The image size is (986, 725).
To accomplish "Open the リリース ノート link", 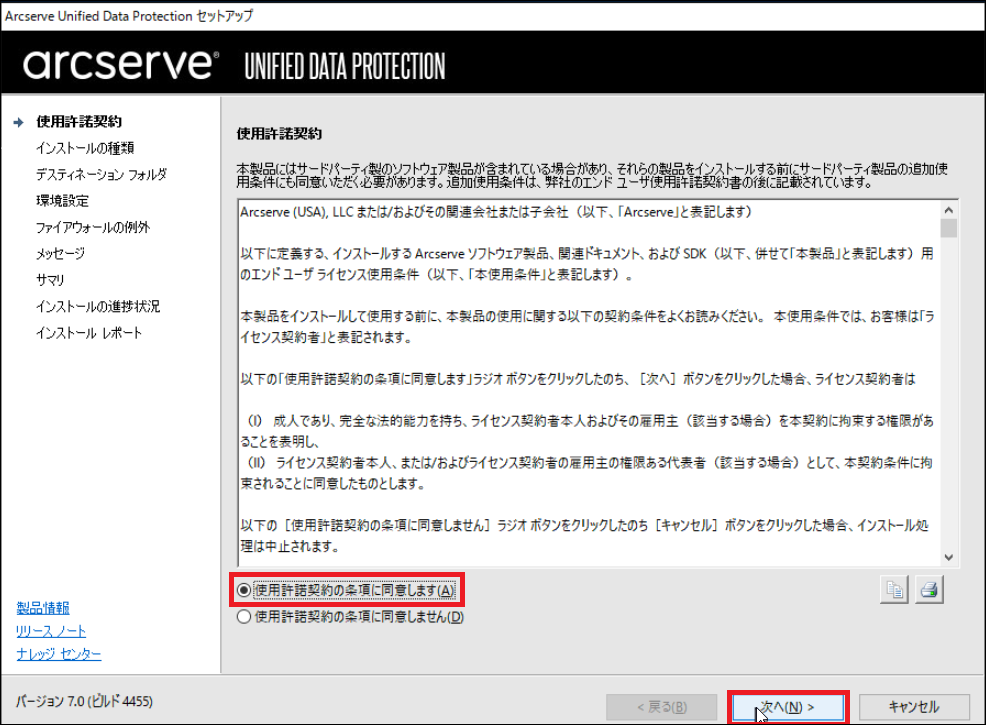I will tap(51, 631).
